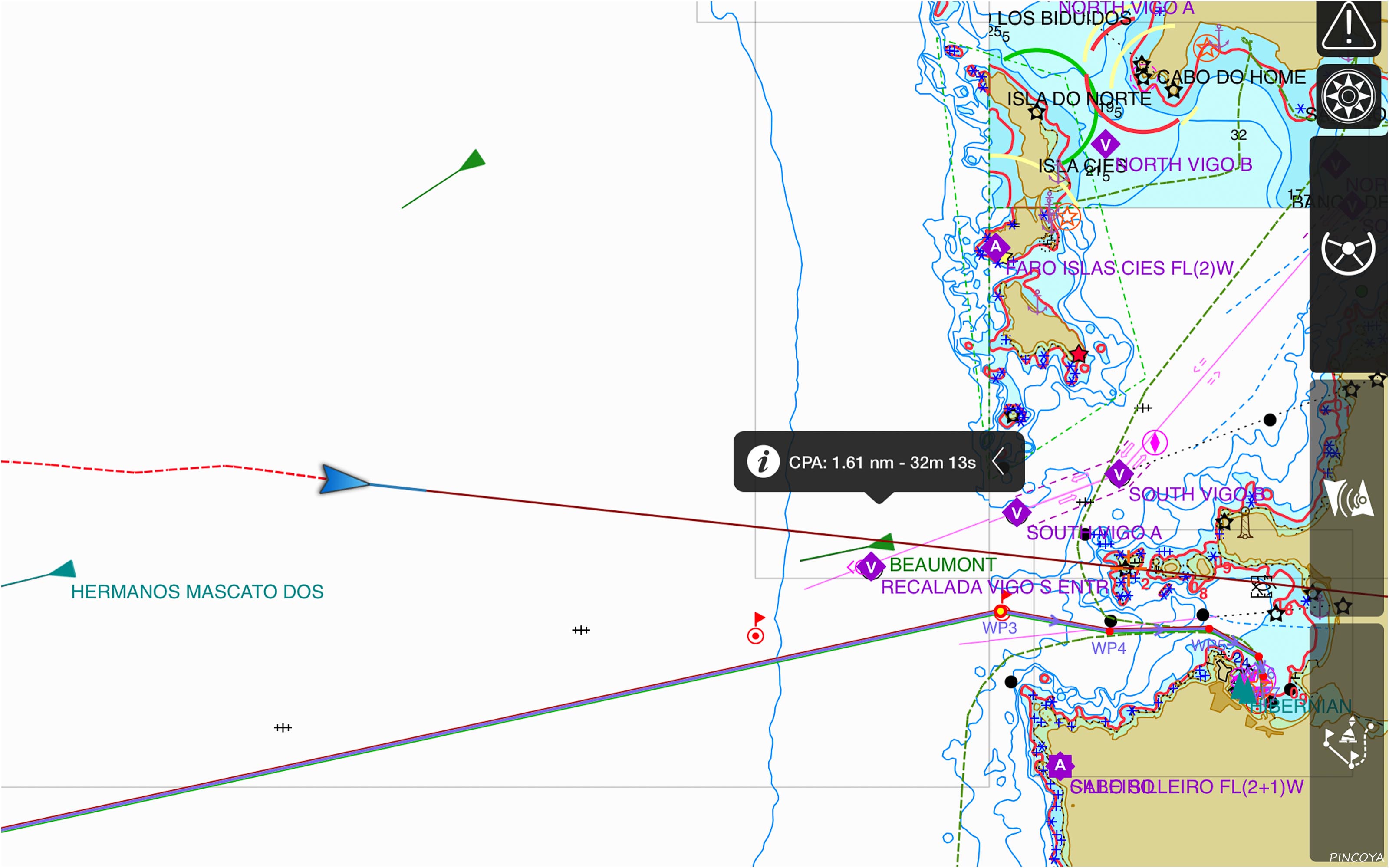Tap magenta compass diamond in traffic lane
1389x868 pixels.
click(x=1155, y=443)
